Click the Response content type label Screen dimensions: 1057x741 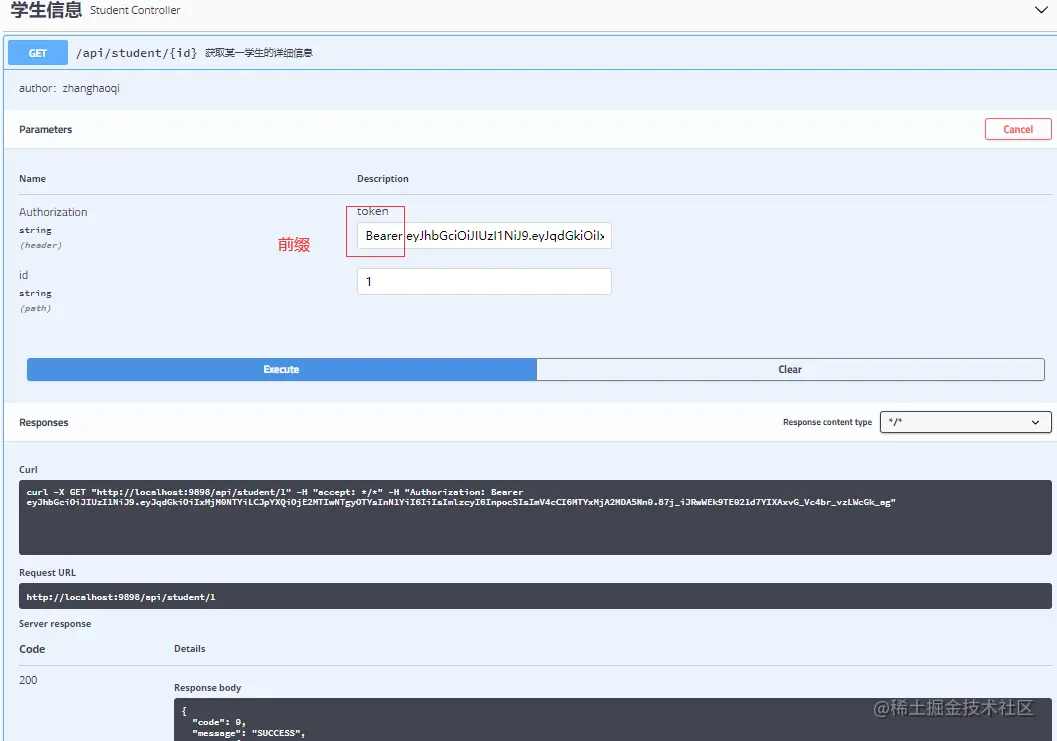[x=827, y=422]
